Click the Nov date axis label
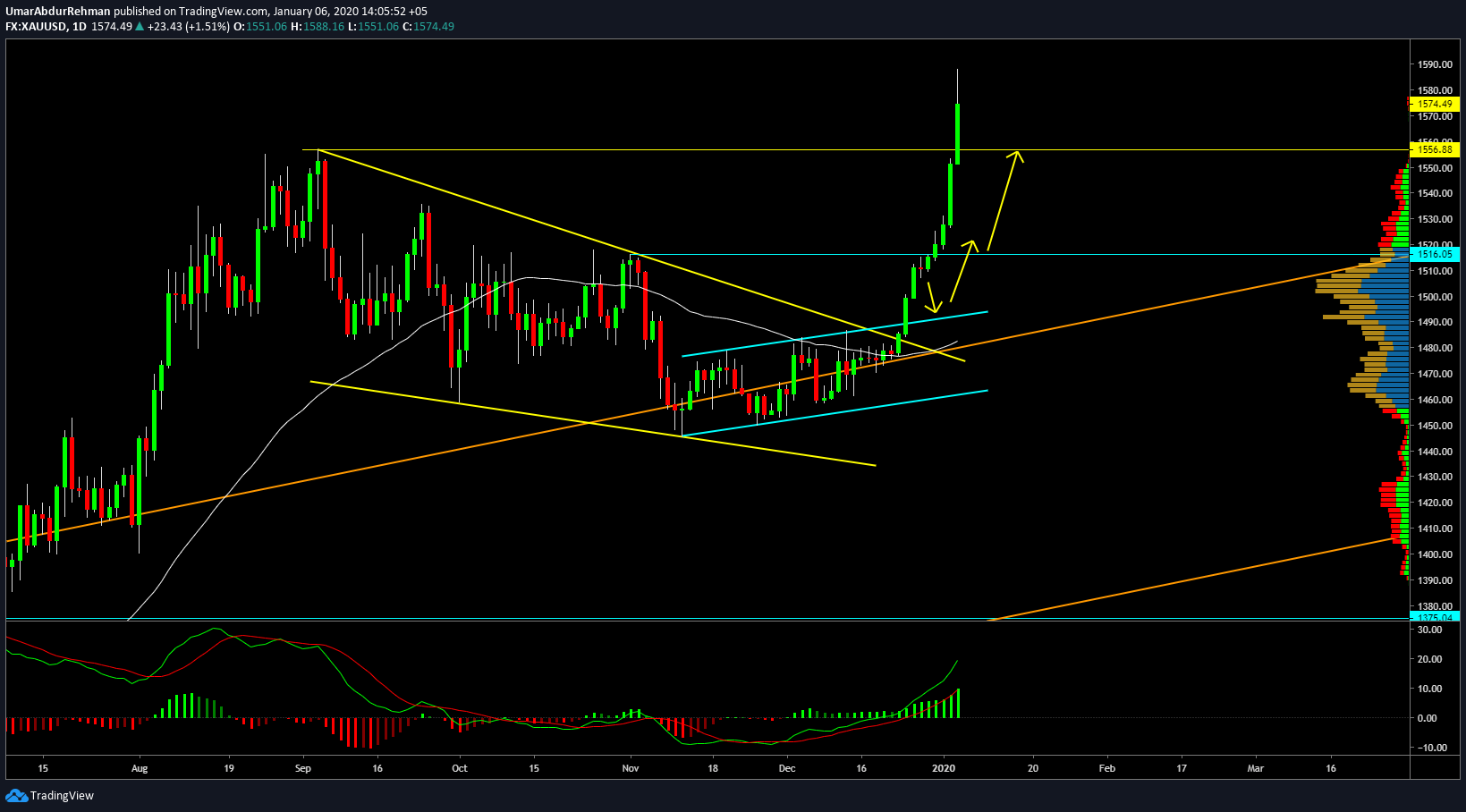 coord(631,768)
